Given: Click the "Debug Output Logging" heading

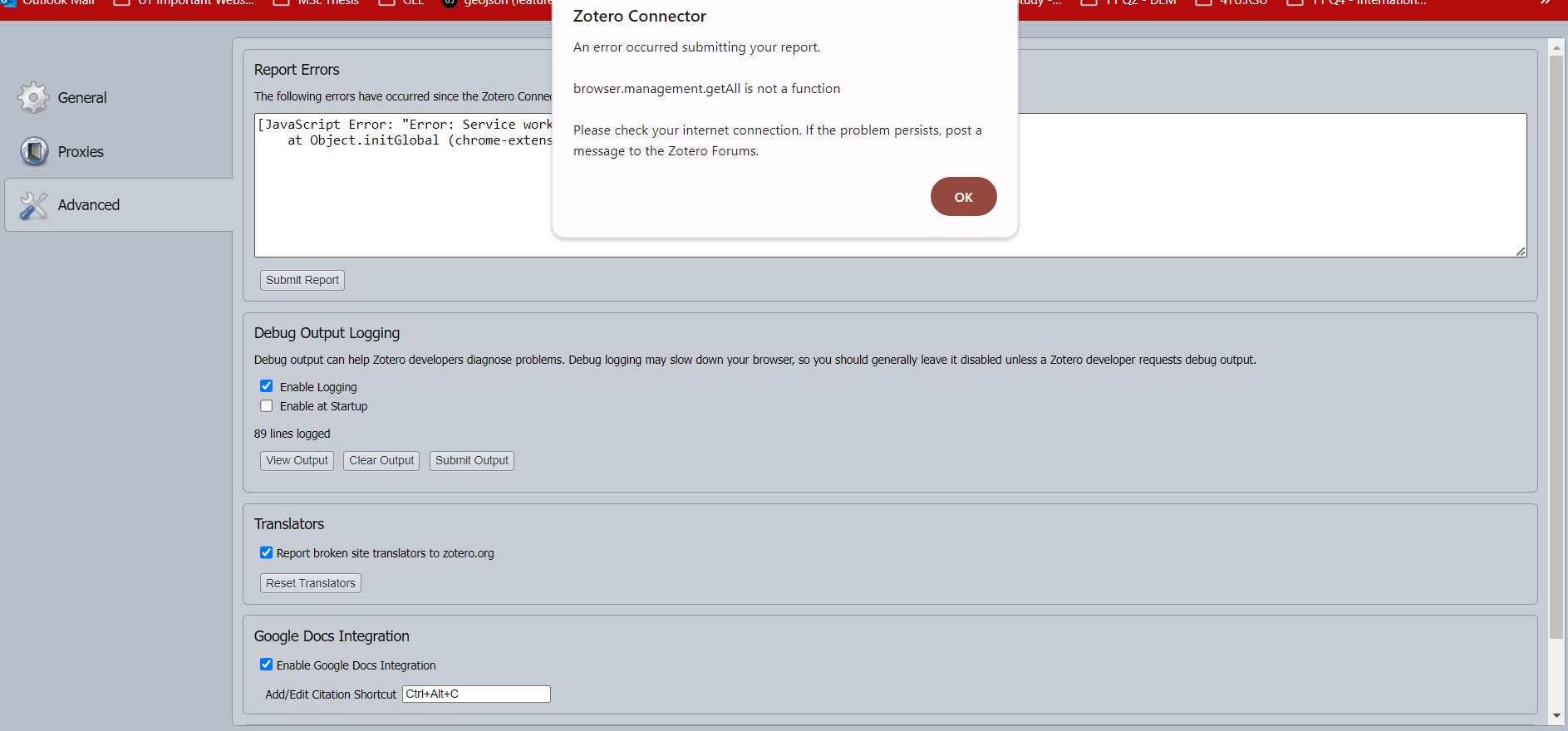Looking at the screenshot, I should (x=327, y=333).
